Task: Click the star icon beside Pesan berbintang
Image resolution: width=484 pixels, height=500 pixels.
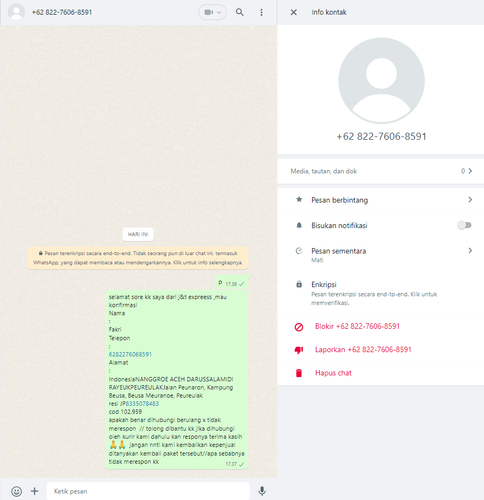Action: pyautogui.click(x=299, y=199)
